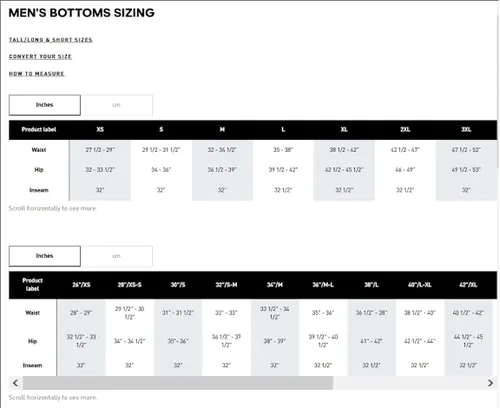This screenshot has height=408, width=500.
Task: Click the M size waist cell 32 - 34 1/2"
Action: pos(222,150)
